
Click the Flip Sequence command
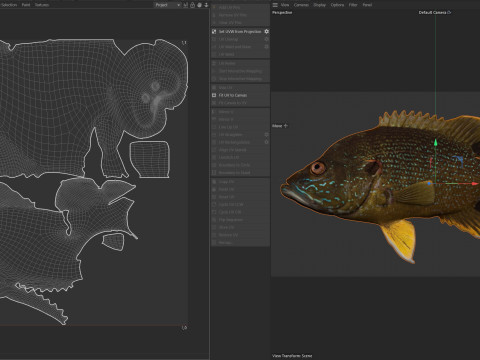pyautogui.click(x=227, y=220)
